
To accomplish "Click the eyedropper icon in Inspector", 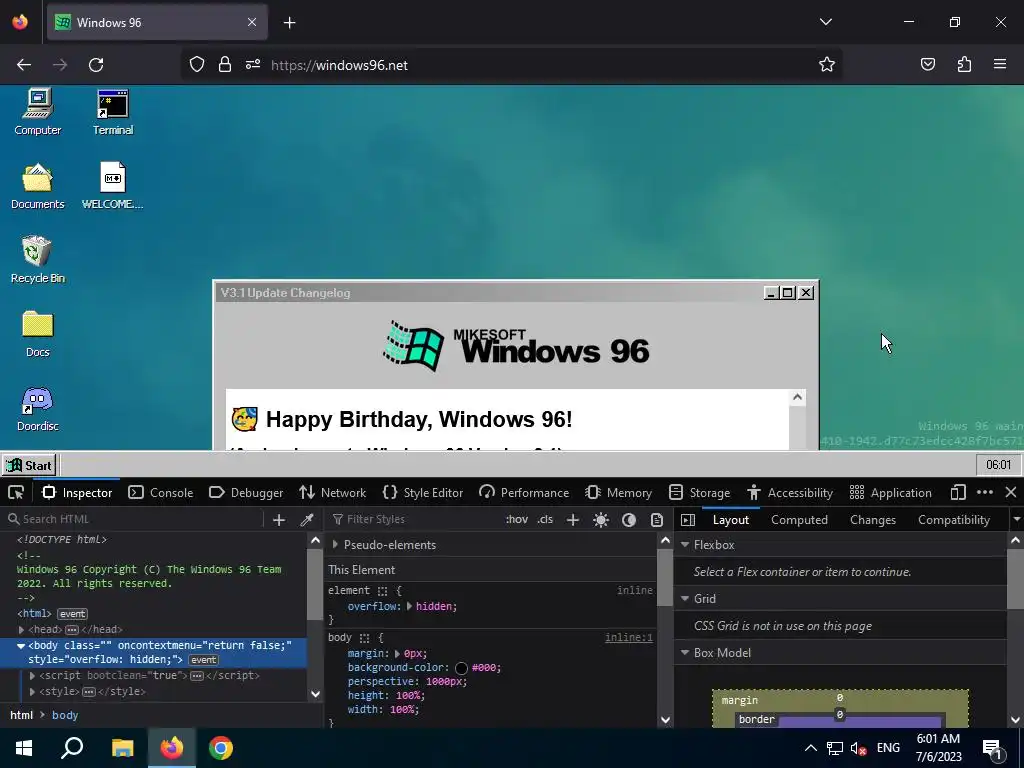I will coord(306,519).
